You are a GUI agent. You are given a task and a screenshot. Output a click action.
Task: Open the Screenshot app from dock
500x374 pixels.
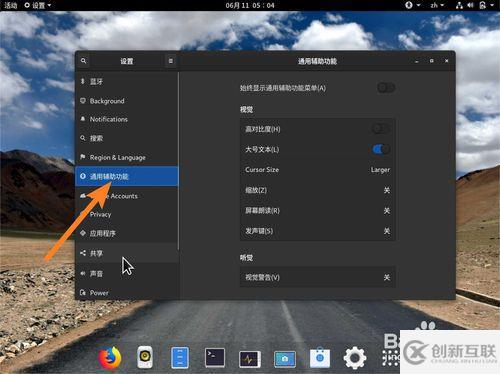(x=285, y=359)
